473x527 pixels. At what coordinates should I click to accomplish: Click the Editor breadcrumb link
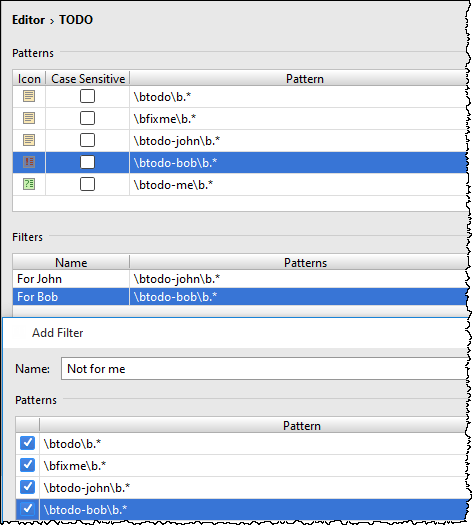[x=28, y=20]
